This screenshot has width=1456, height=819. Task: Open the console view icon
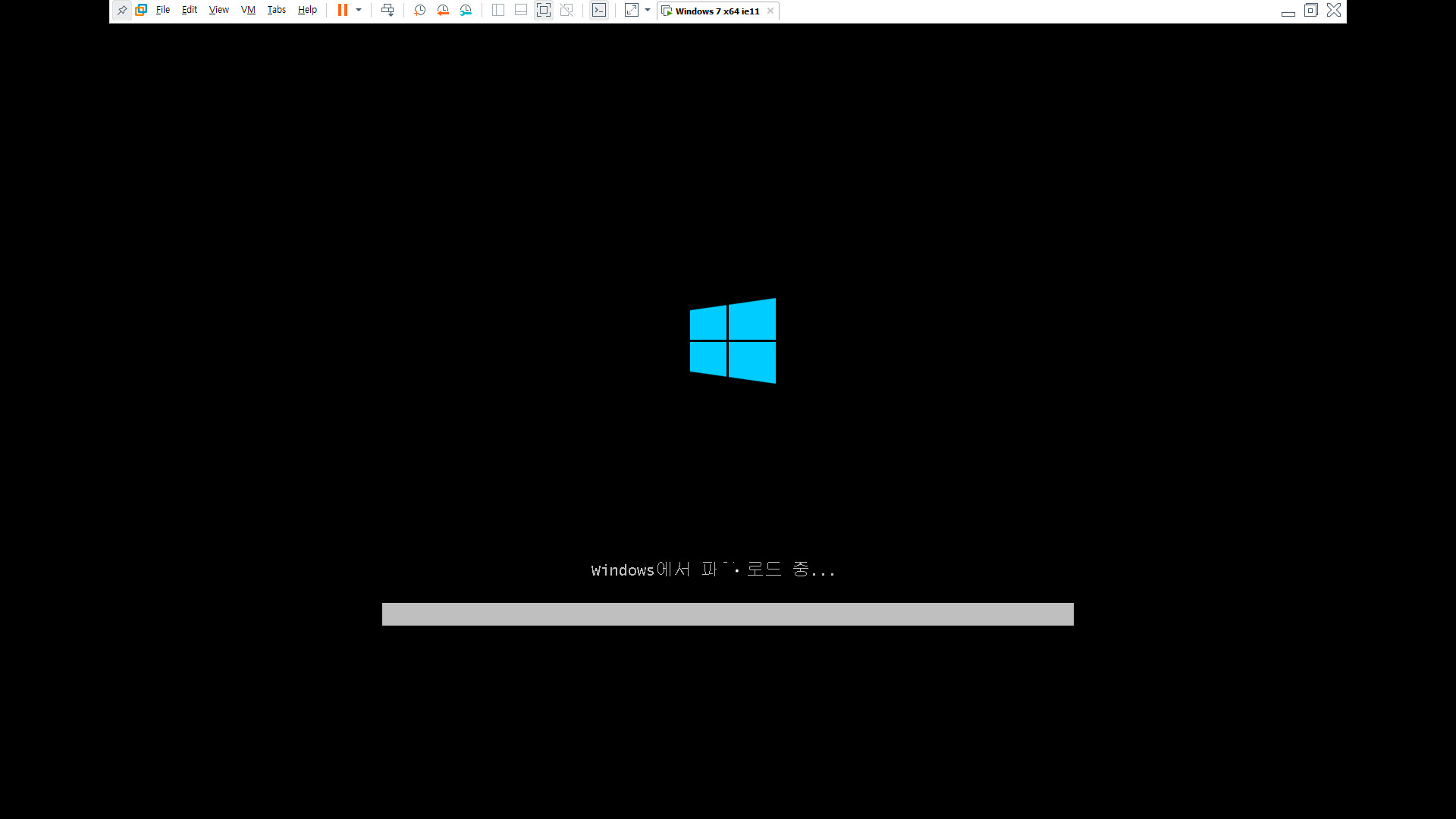point(599,10)
